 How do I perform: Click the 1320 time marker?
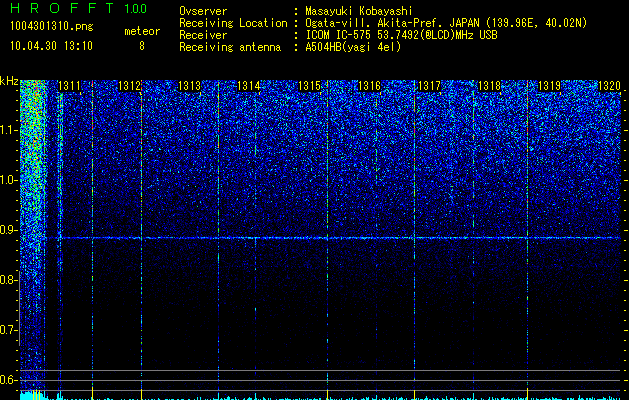tap(609, 86)
